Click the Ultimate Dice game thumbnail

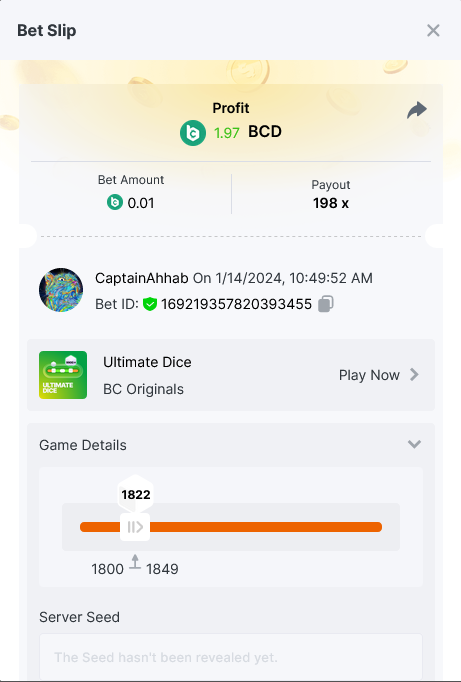click(x=63, y=375)
